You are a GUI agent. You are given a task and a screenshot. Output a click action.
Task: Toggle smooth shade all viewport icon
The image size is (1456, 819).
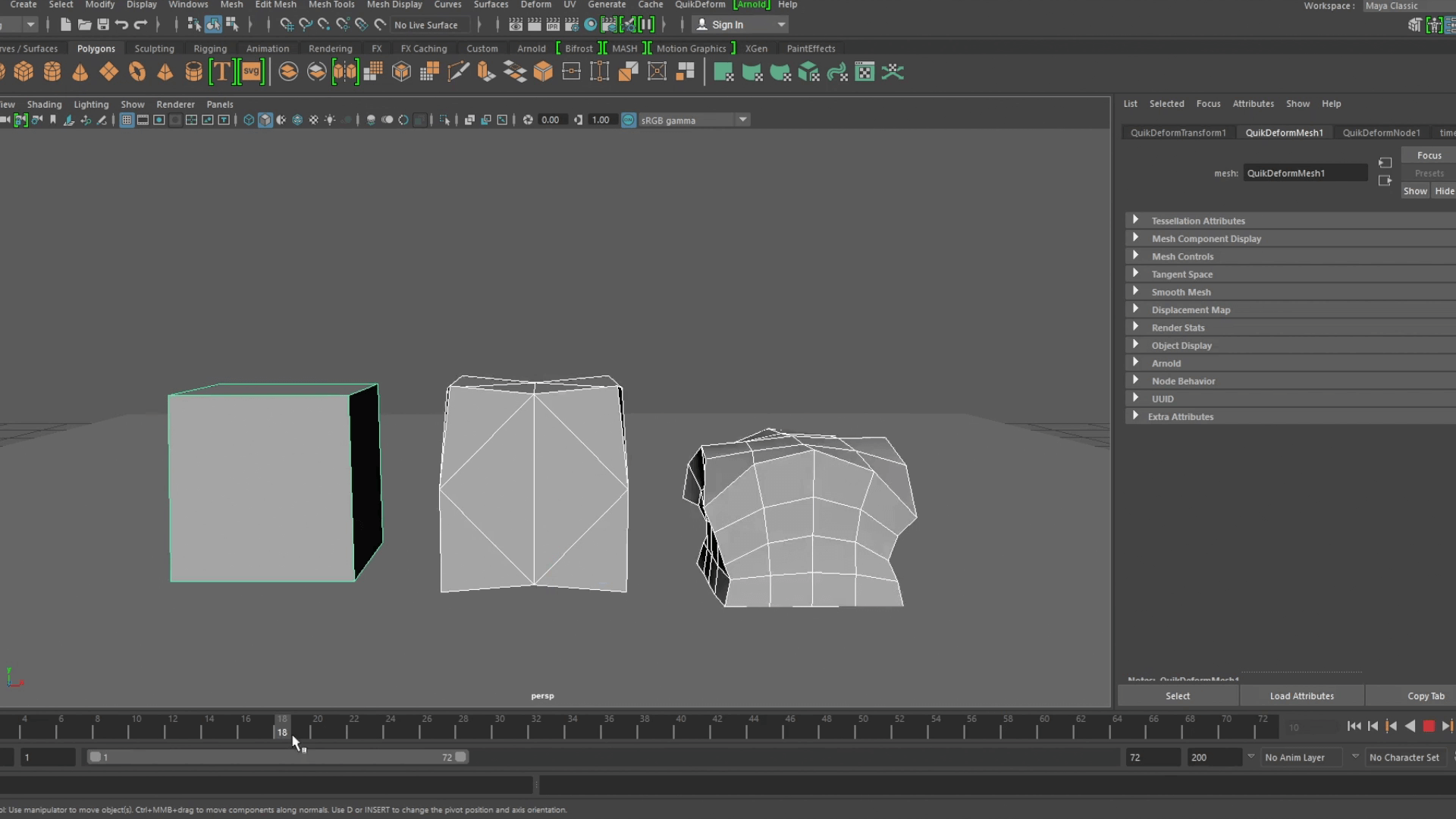coord(265,120)
